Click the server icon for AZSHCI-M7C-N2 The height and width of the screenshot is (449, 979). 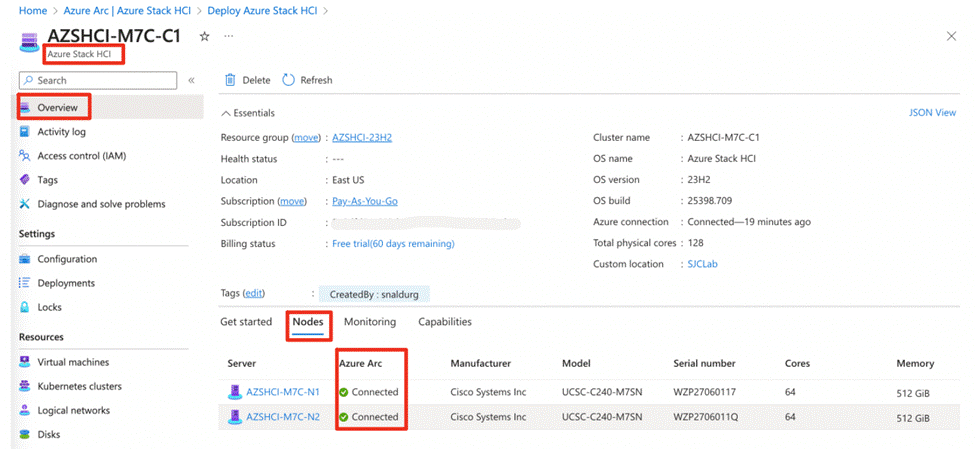point(234,417)
